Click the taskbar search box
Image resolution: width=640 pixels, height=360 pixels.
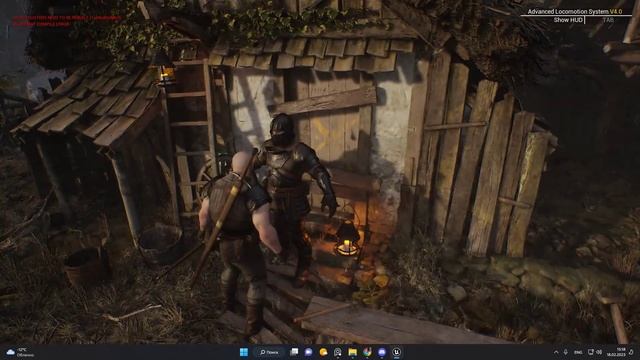[269, 352]
